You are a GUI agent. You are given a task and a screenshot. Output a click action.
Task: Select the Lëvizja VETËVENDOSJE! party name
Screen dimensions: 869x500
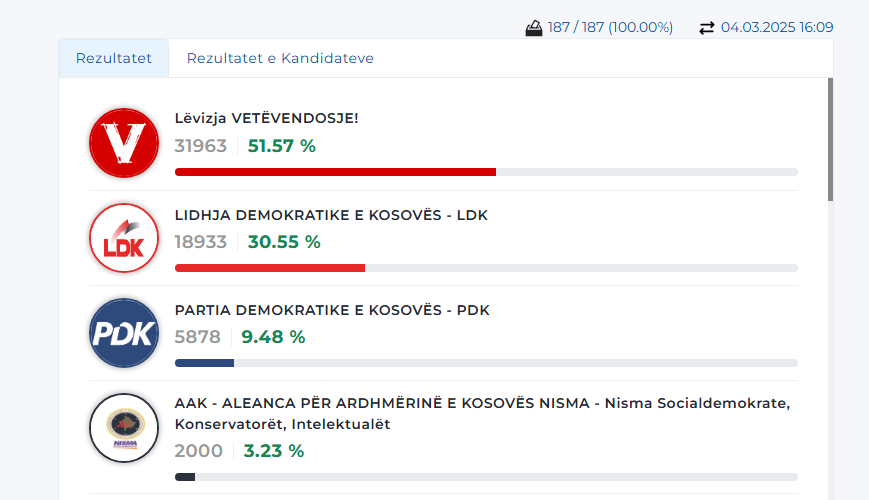(266, 118)
